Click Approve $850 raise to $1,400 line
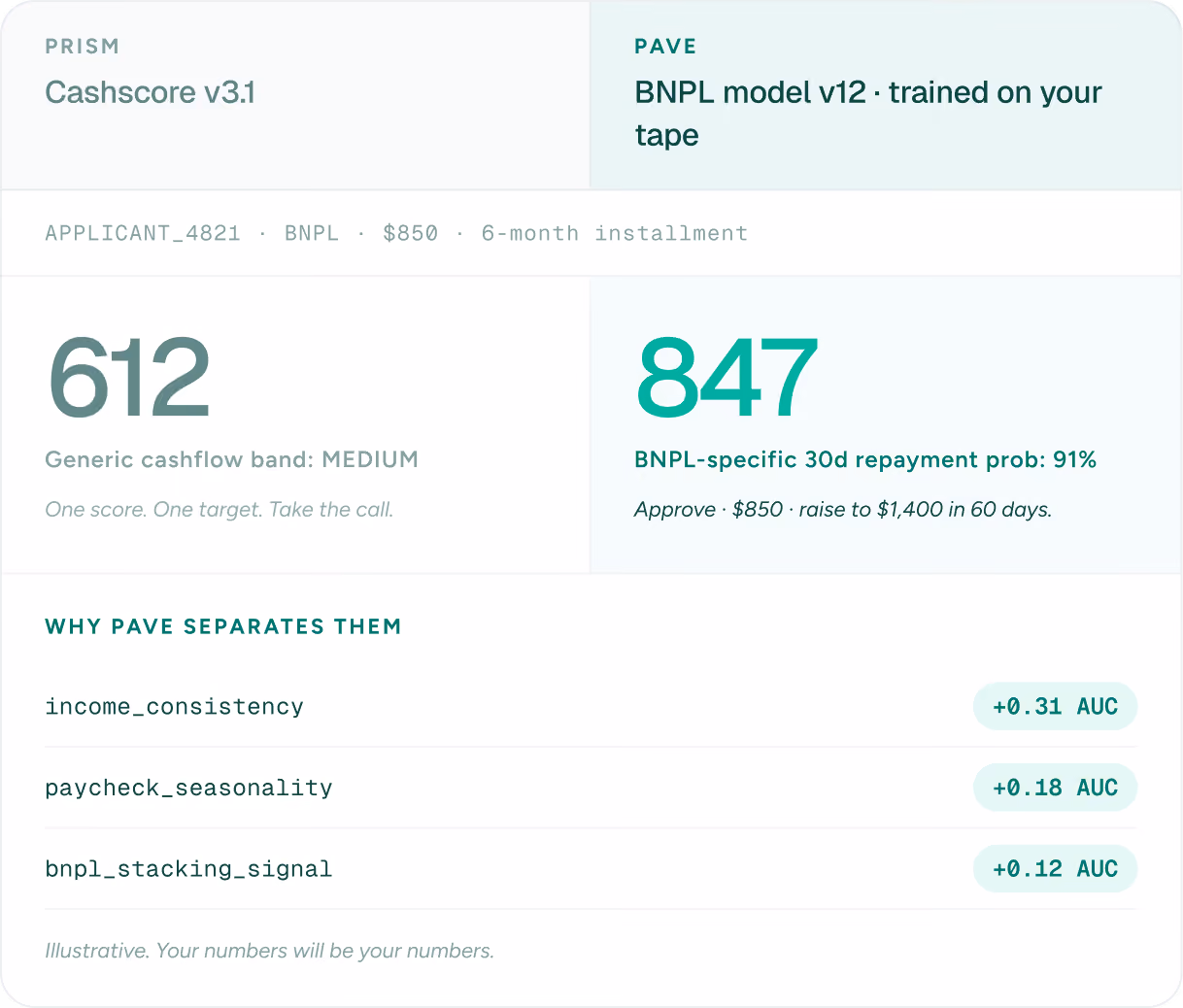This screenshot has height=1008, width=1183. 843,510
